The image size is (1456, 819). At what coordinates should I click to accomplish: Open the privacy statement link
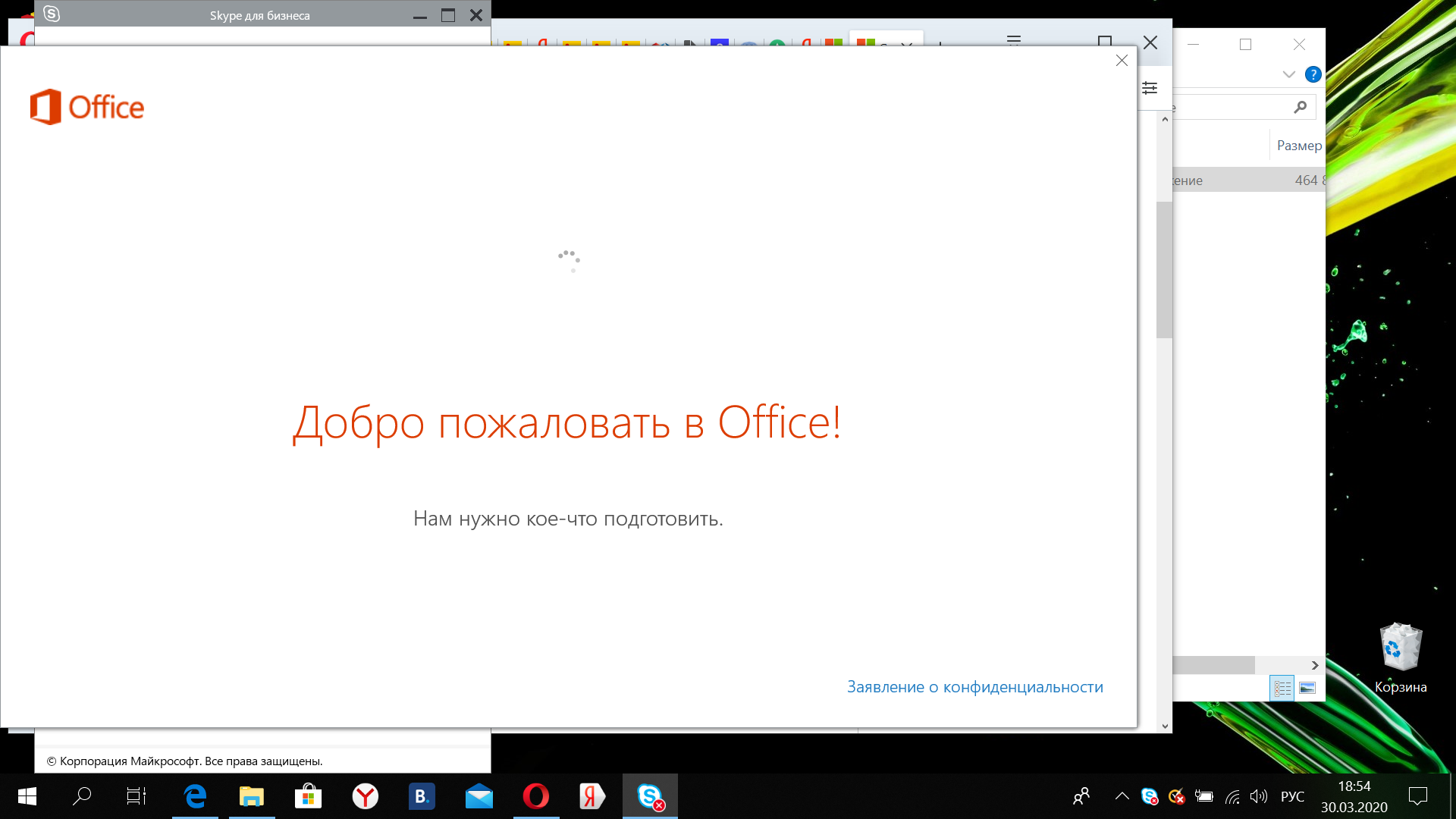click(974, 687)
